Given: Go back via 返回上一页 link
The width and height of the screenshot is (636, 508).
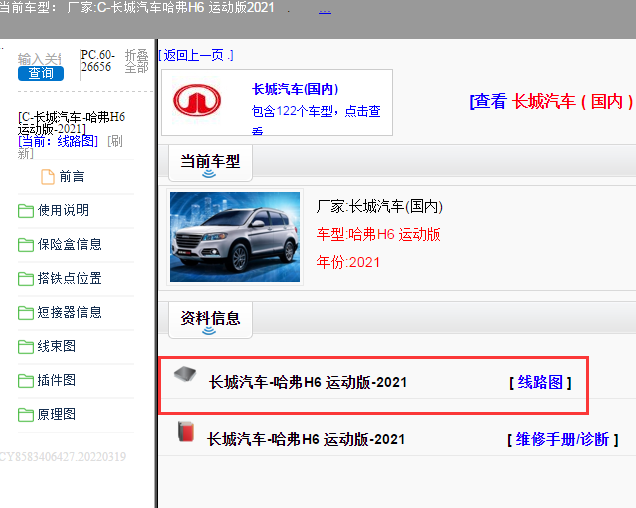Looking at the screenshot, I should point(196,55).
